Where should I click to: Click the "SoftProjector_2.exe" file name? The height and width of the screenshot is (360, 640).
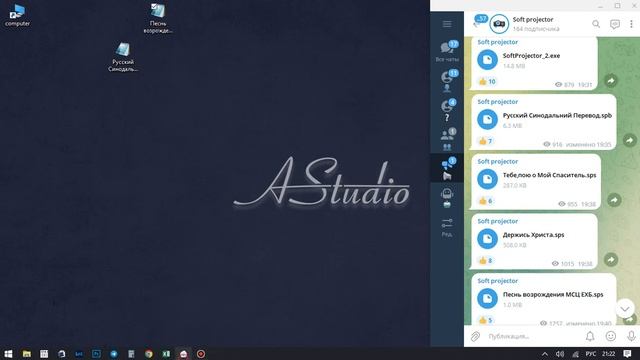pyautogui.click(x=531, y=56)
